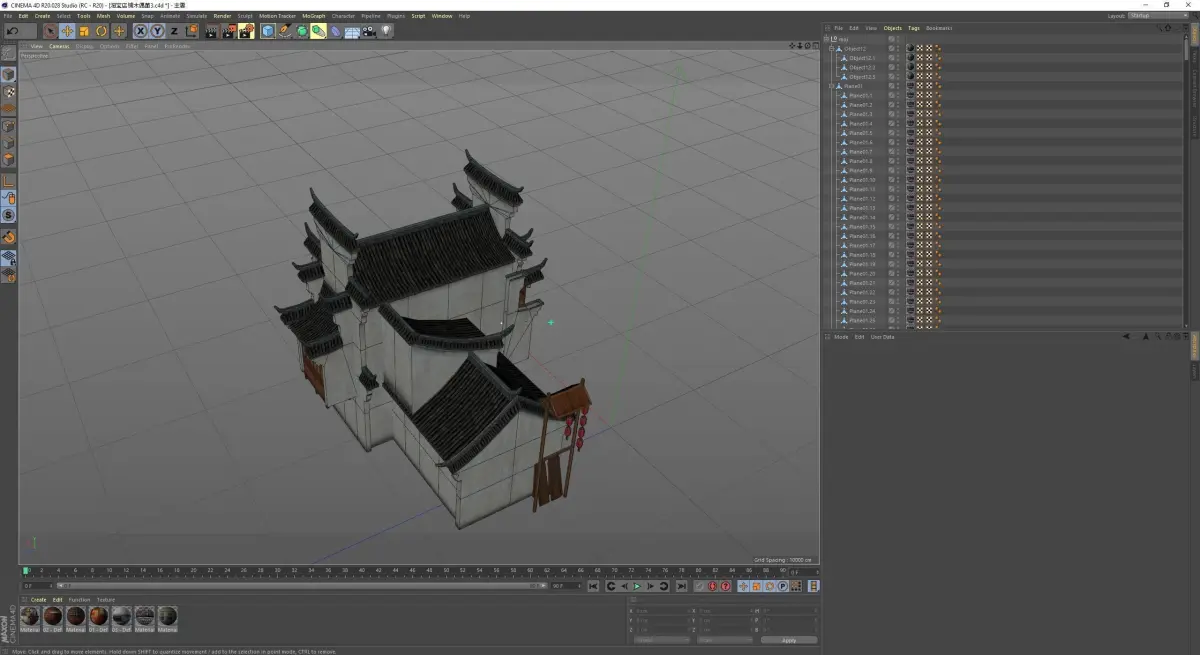Select Object12.1 in Object Manager

[x=861, y=58]
